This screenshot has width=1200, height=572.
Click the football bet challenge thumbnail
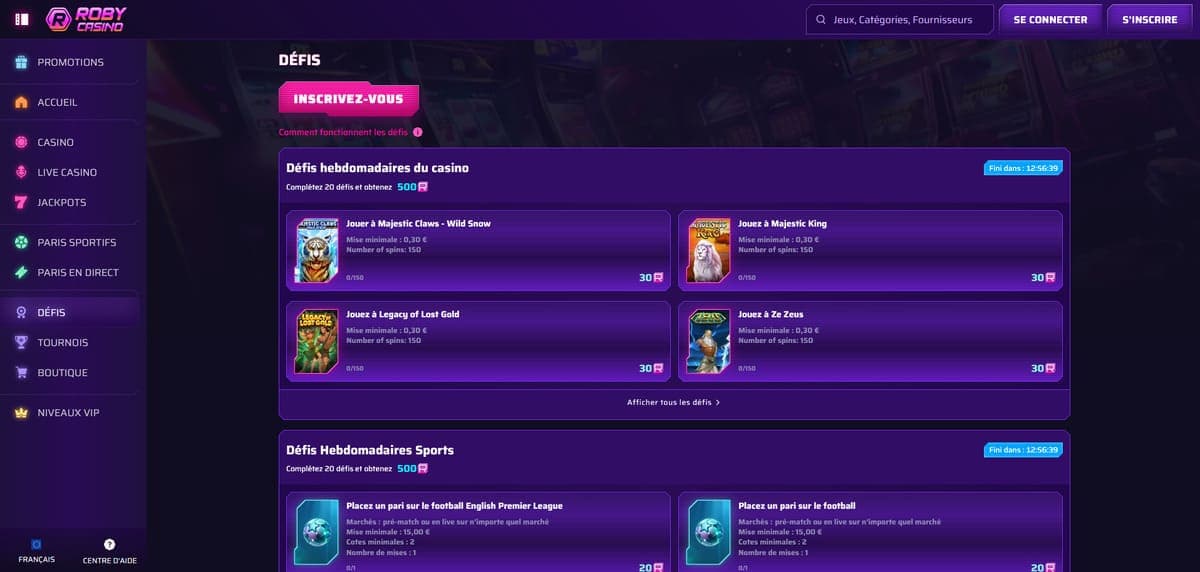(x=709, y=531)
